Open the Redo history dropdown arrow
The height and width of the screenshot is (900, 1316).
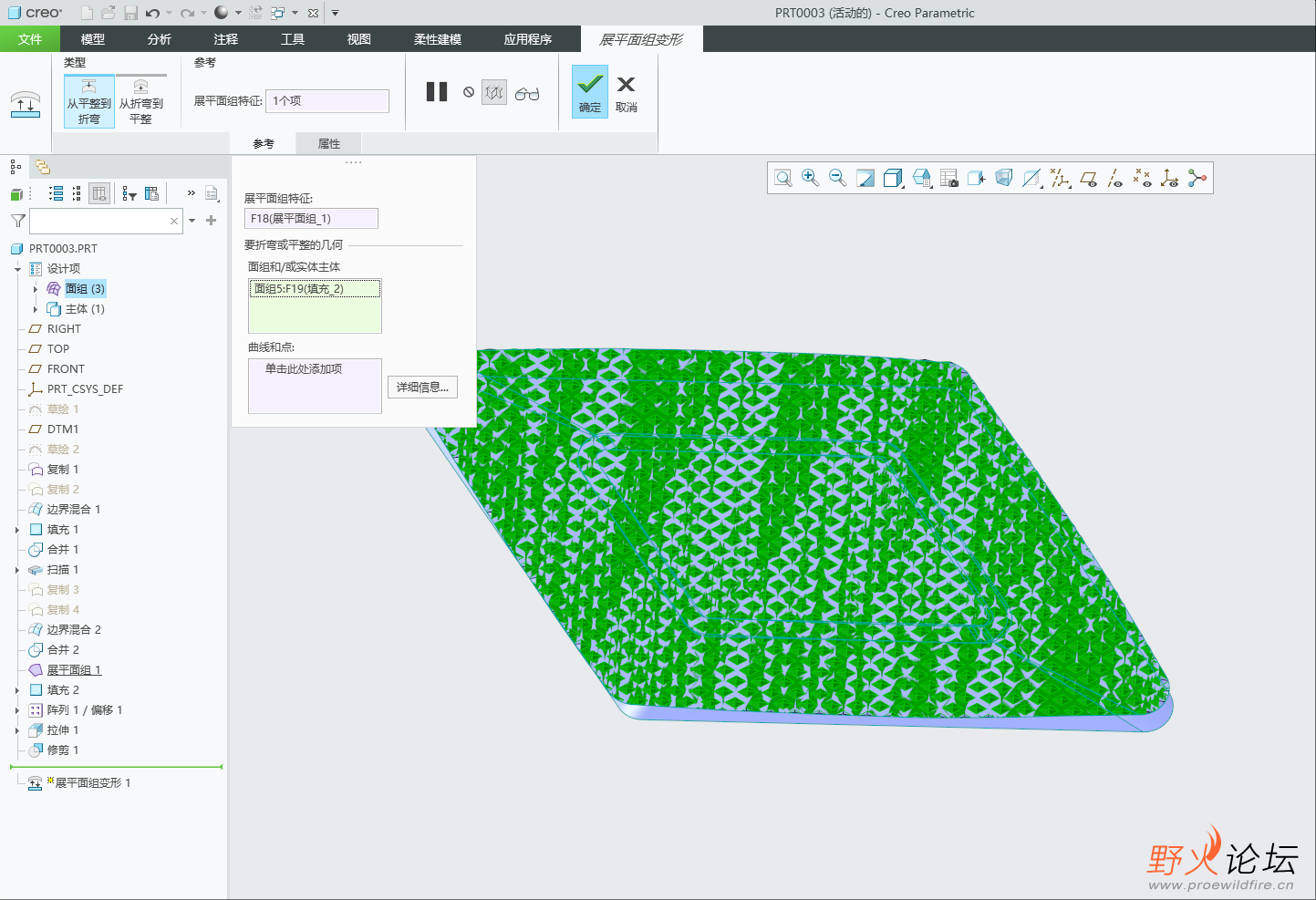point(202,13)
